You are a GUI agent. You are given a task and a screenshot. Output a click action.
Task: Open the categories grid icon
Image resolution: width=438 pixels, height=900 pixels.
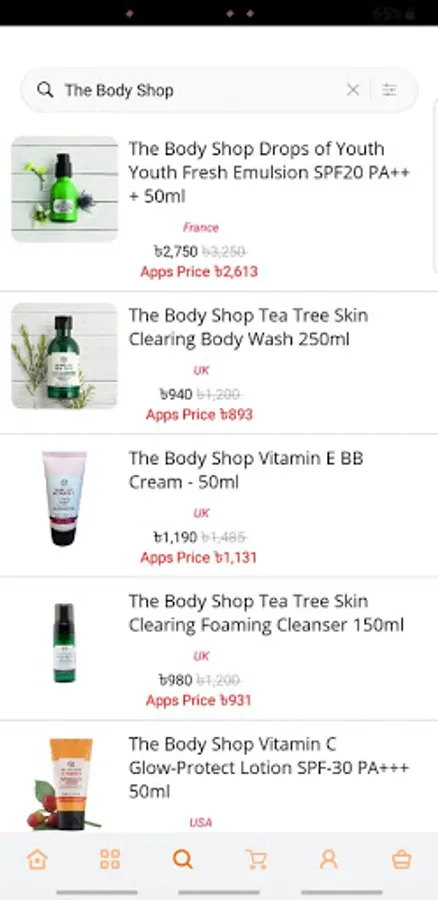coord(110,859)
